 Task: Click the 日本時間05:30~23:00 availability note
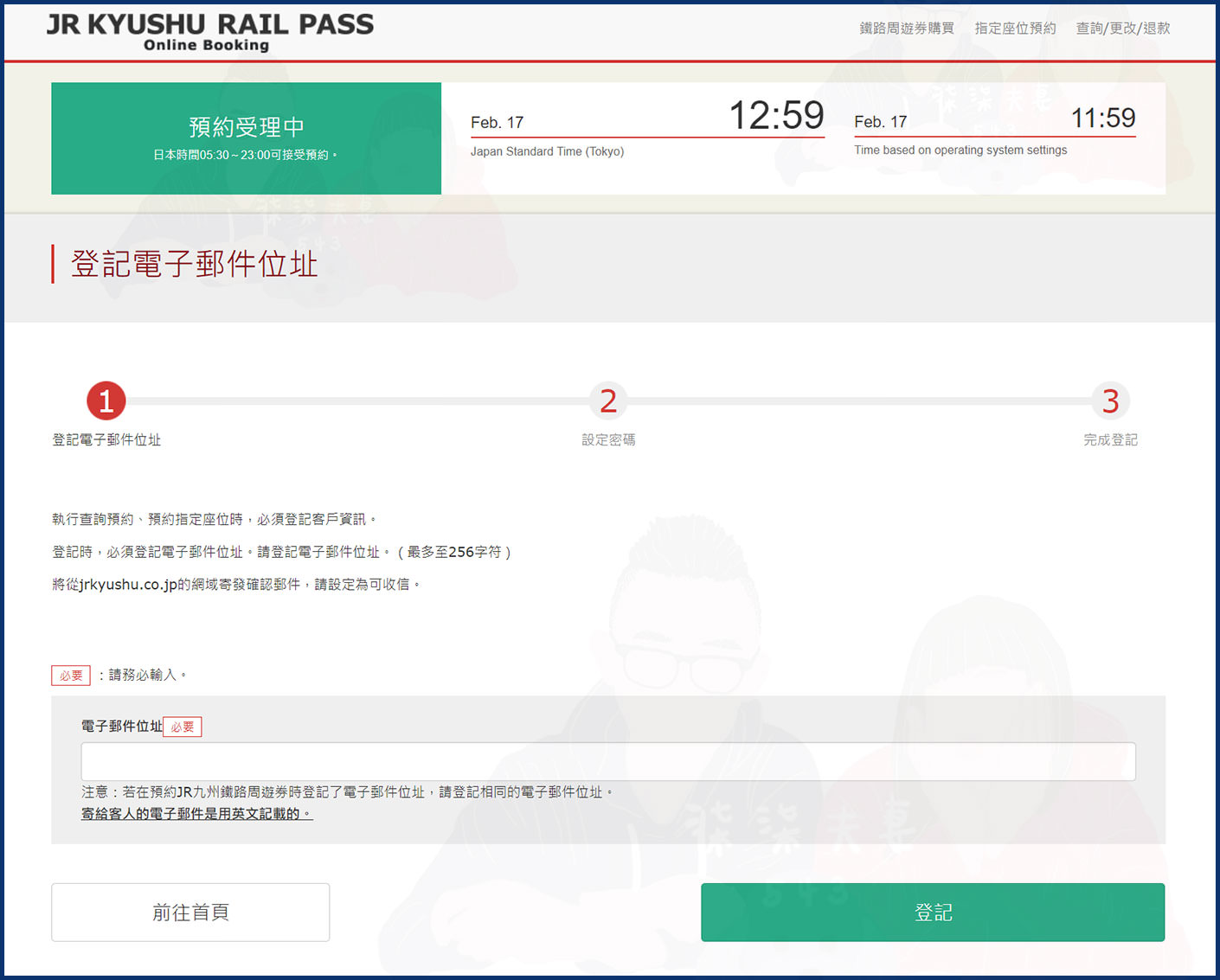point(246,155)
